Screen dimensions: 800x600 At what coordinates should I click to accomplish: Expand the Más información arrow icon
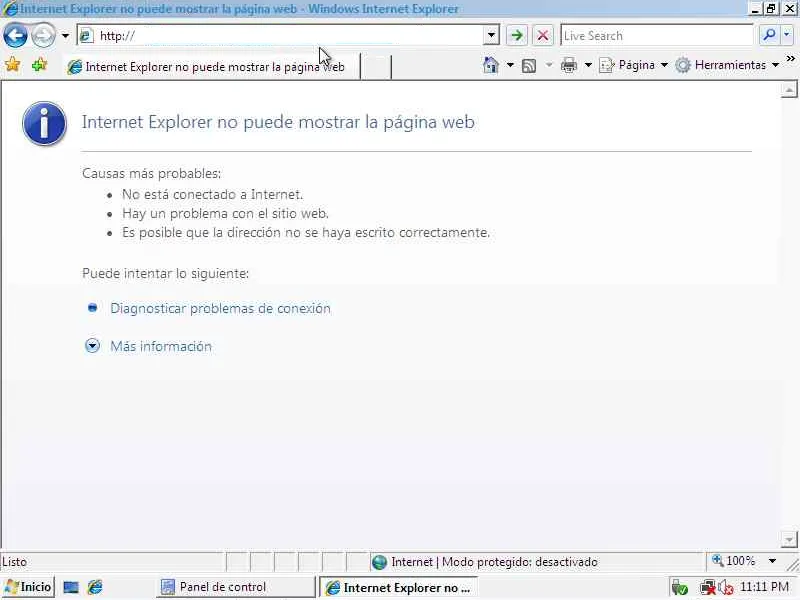point(92,346)
